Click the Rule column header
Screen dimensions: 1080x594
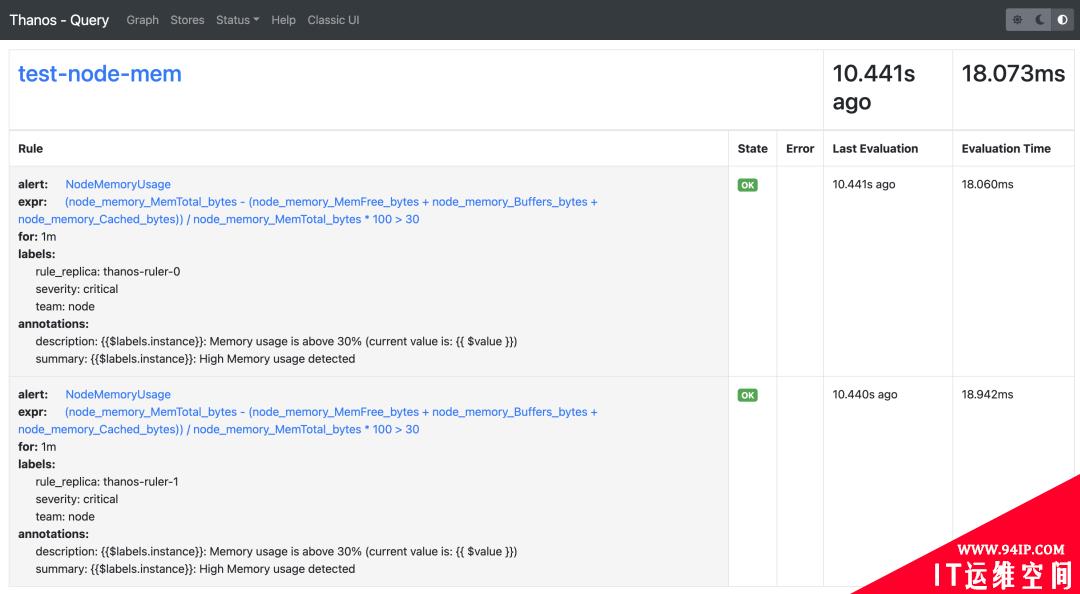tap(30, 148)
